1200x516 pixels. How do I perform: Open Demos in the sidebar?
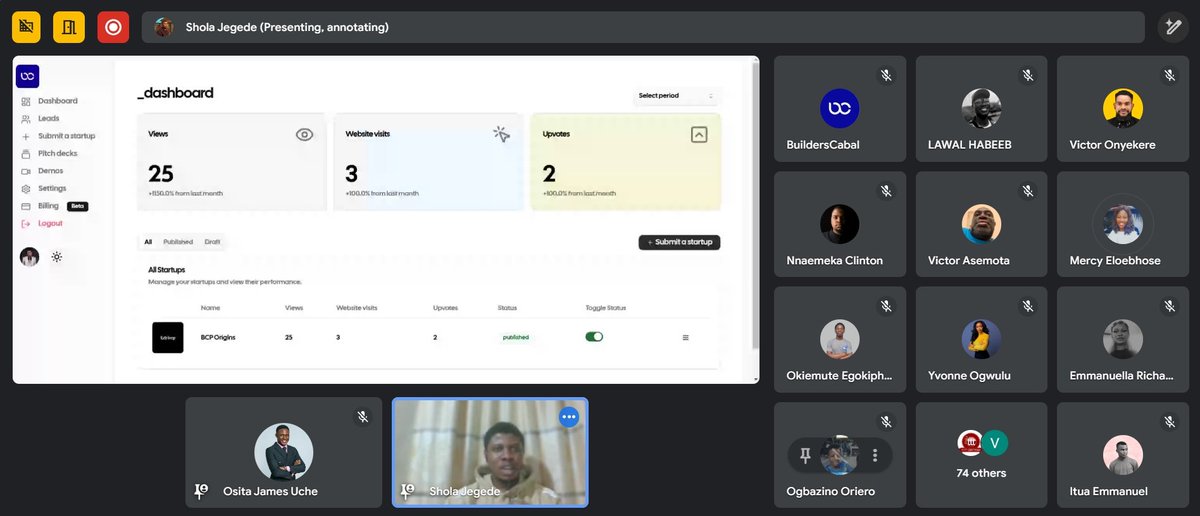click(x=50, y=171)
